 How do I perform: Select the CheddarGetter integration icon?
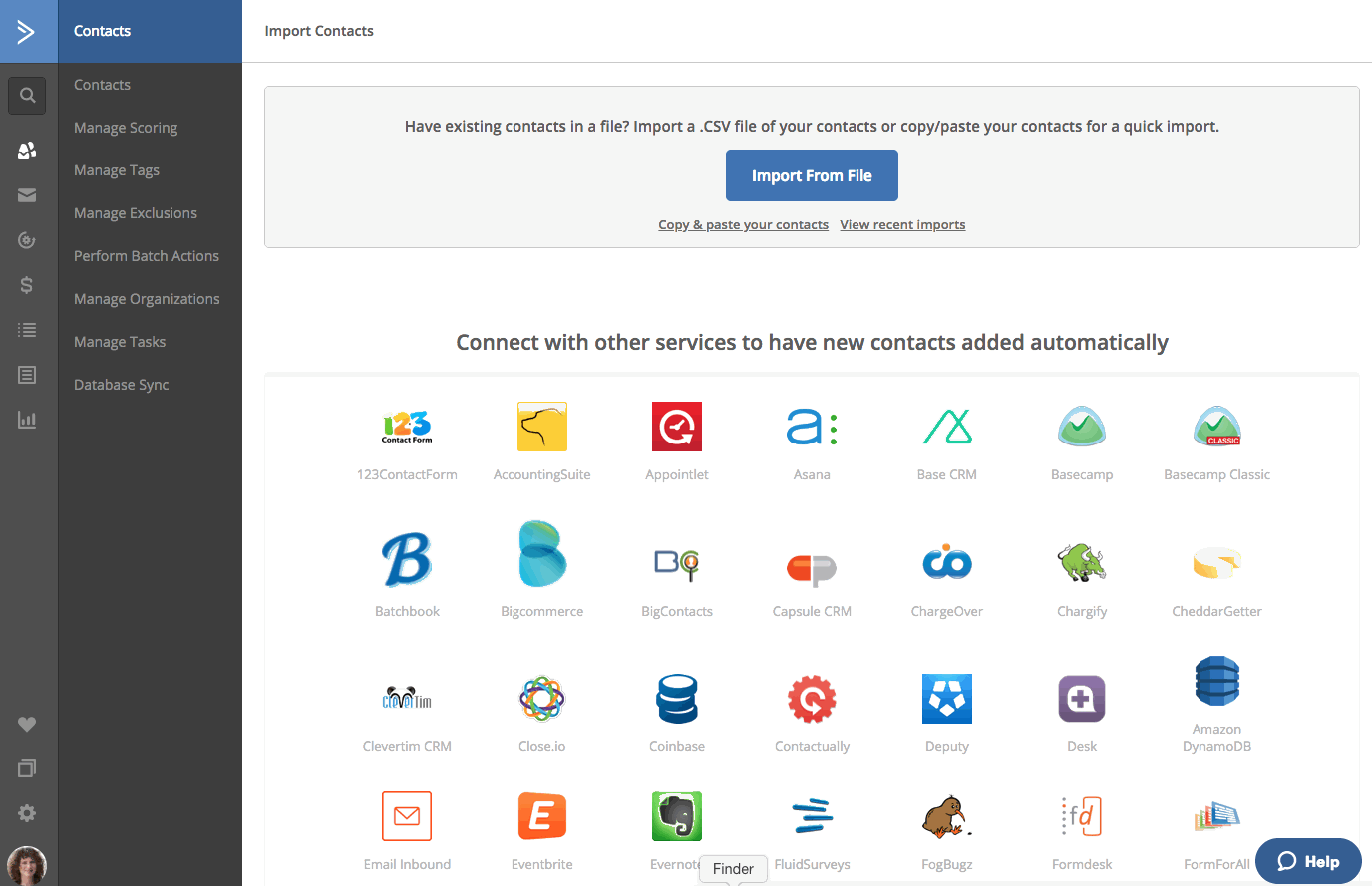1216,563
